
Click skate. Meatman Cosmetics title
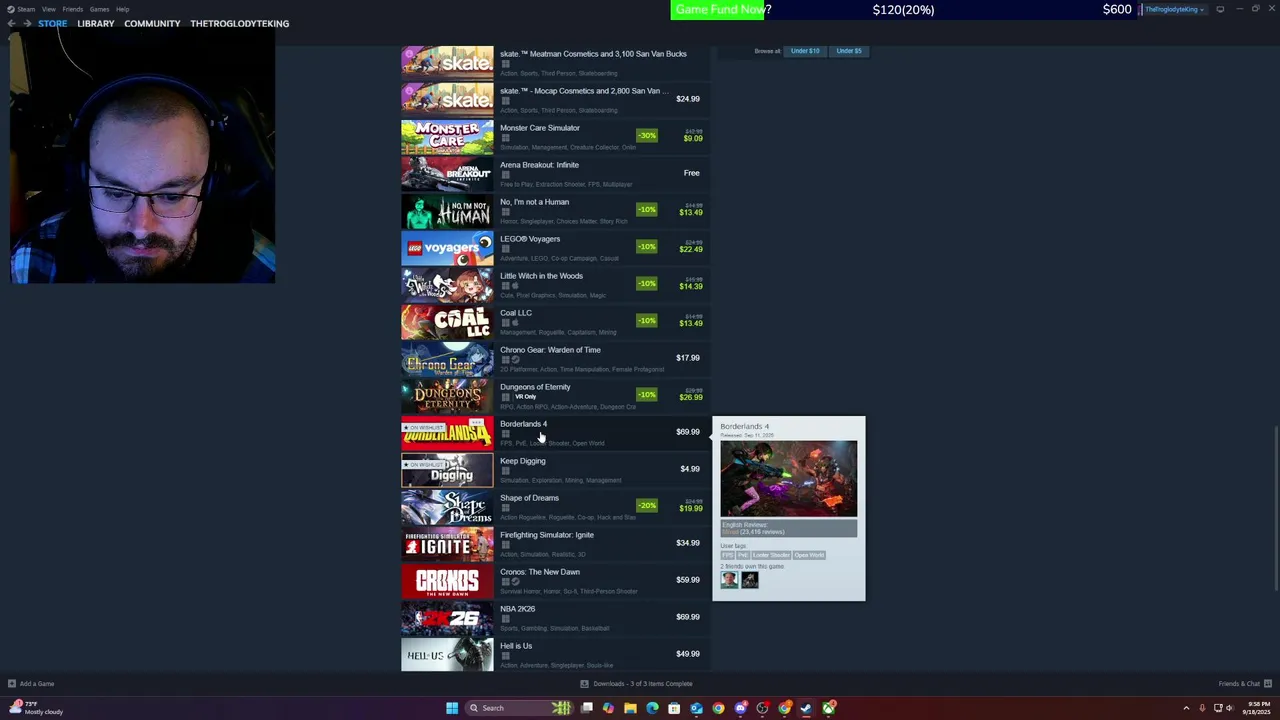(x=593, y=54)
